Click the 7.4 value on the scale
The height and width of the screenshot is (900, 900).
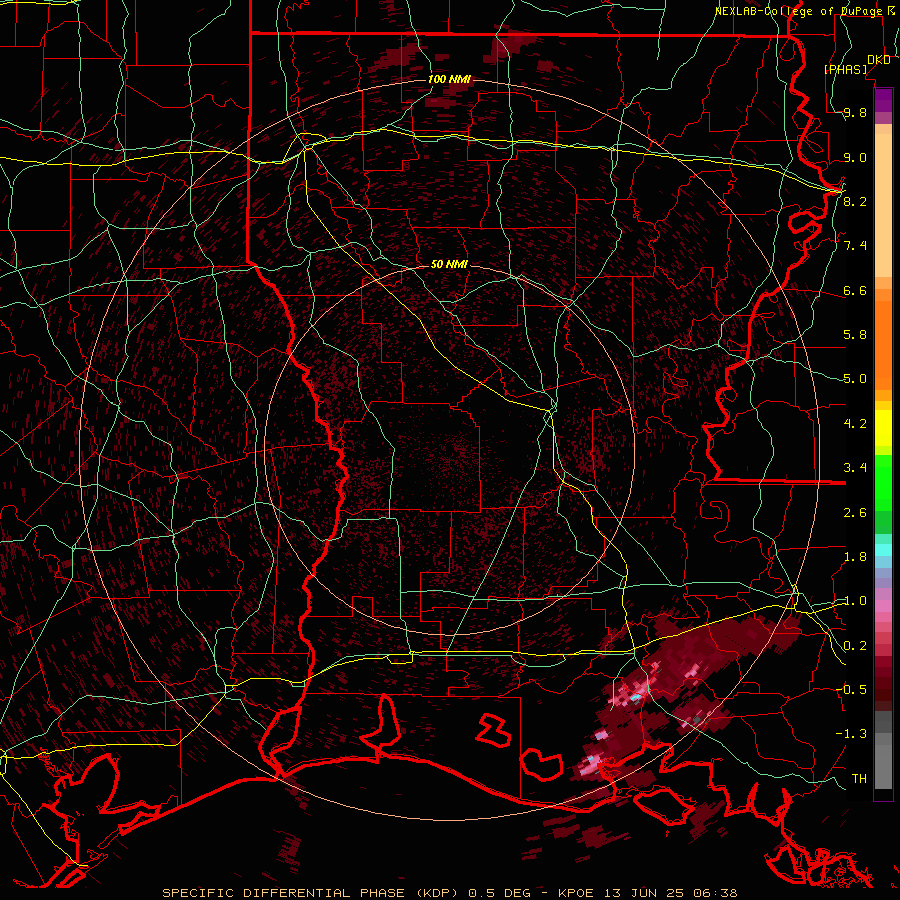855,246
